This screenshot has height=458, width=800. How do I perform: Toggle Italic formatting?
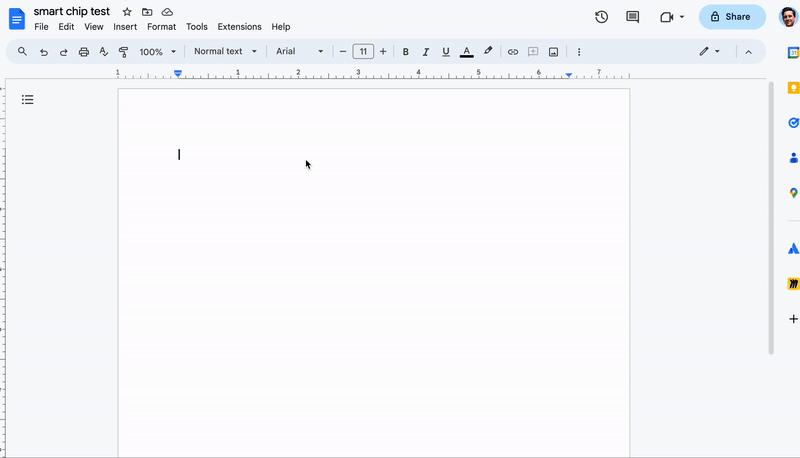click(x=426, y=52)
